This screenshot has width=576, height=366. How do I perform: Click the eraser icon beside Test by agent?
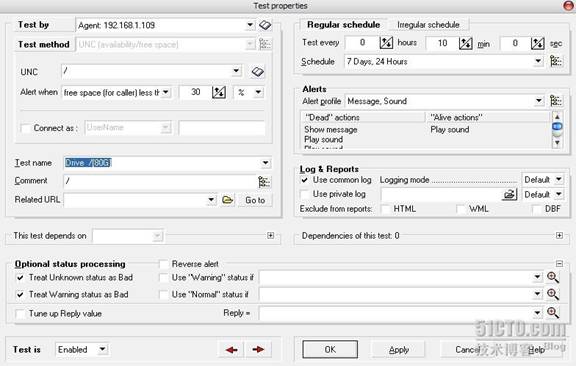coord(265,25)
